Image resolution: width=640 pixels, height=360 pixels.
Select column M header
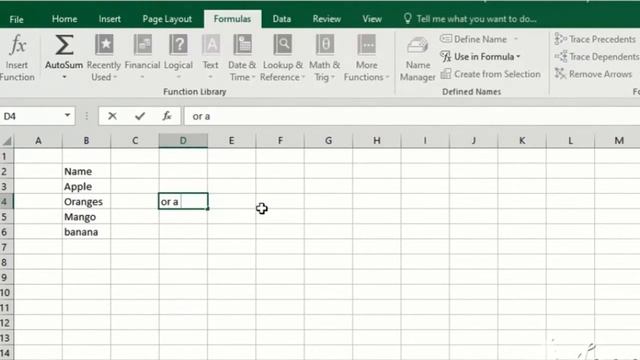619,141
